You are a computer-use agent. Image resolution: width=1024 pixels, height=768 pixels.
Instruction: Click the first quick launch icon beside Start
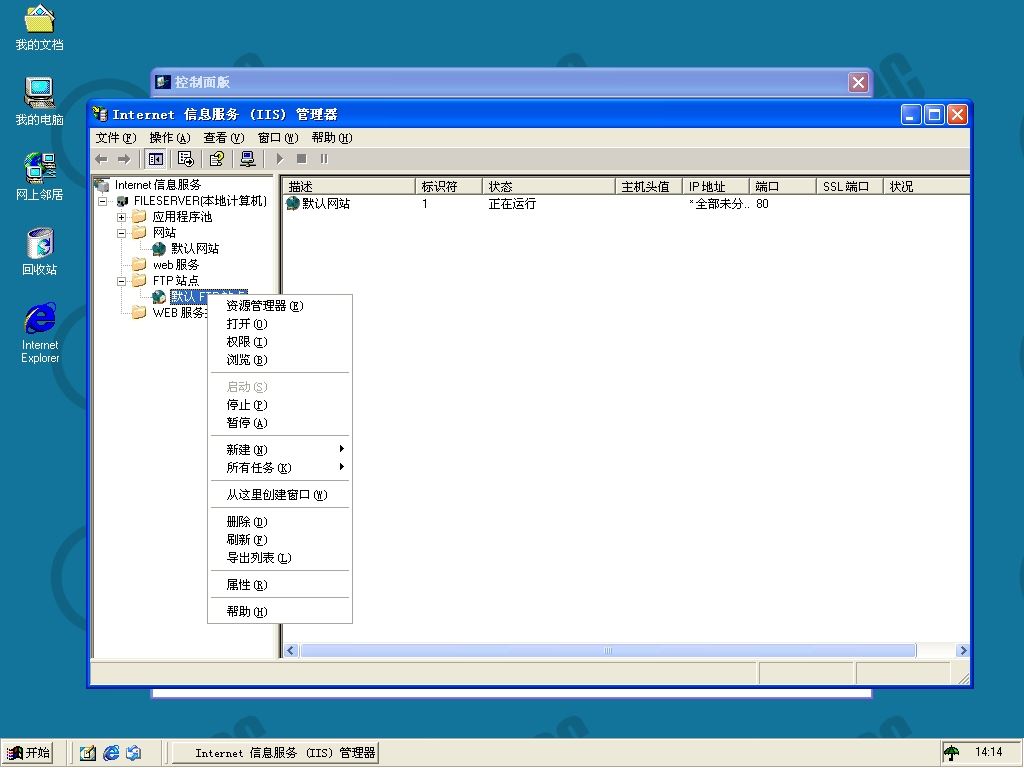[x=88, y=753]
